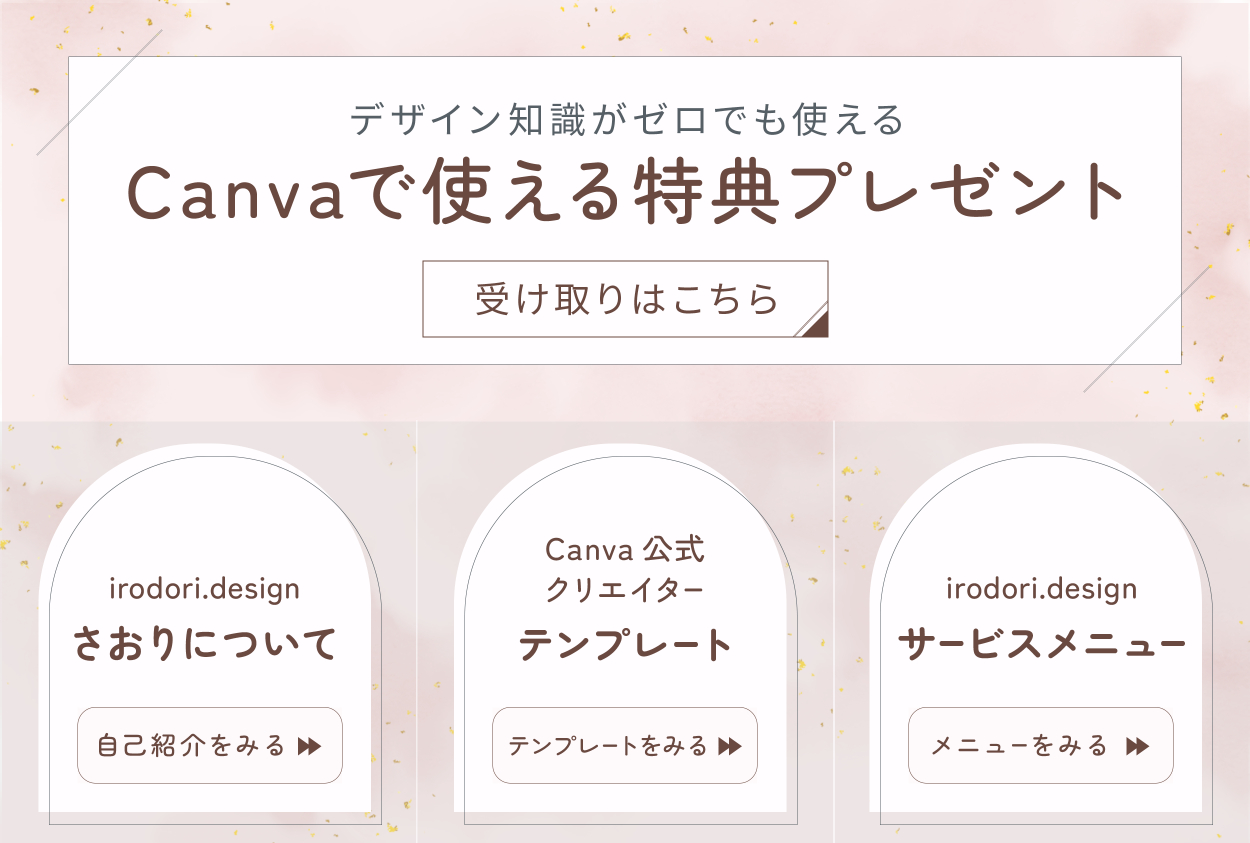Click the double-arrow icon beside 自己紹介をみる
Viewport: 1250px width, 843px height.
(x=309, y=746)
